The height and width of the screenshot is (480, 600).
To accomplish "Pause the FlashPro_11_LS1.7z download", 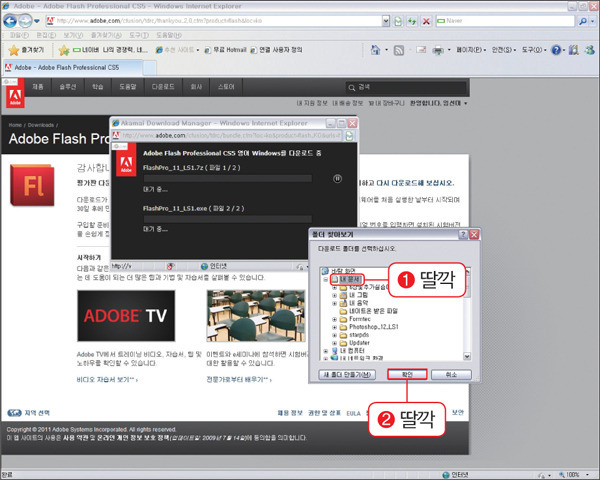I will point(337,179).
